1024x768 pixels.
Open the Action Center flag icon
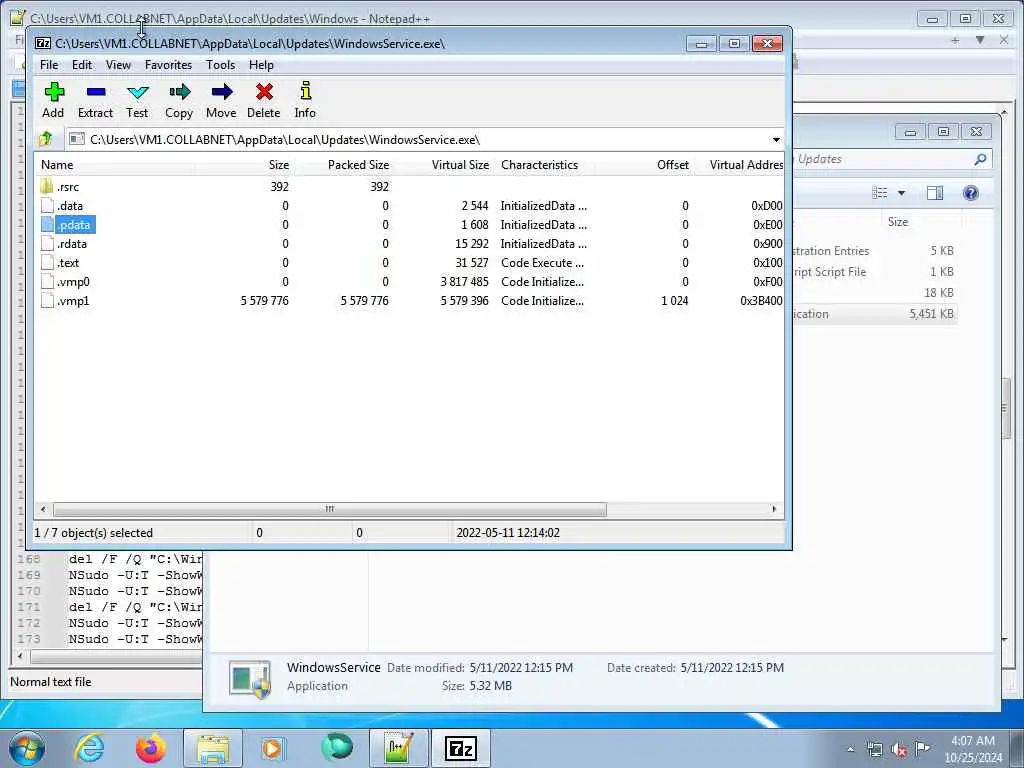coord(922,748)
